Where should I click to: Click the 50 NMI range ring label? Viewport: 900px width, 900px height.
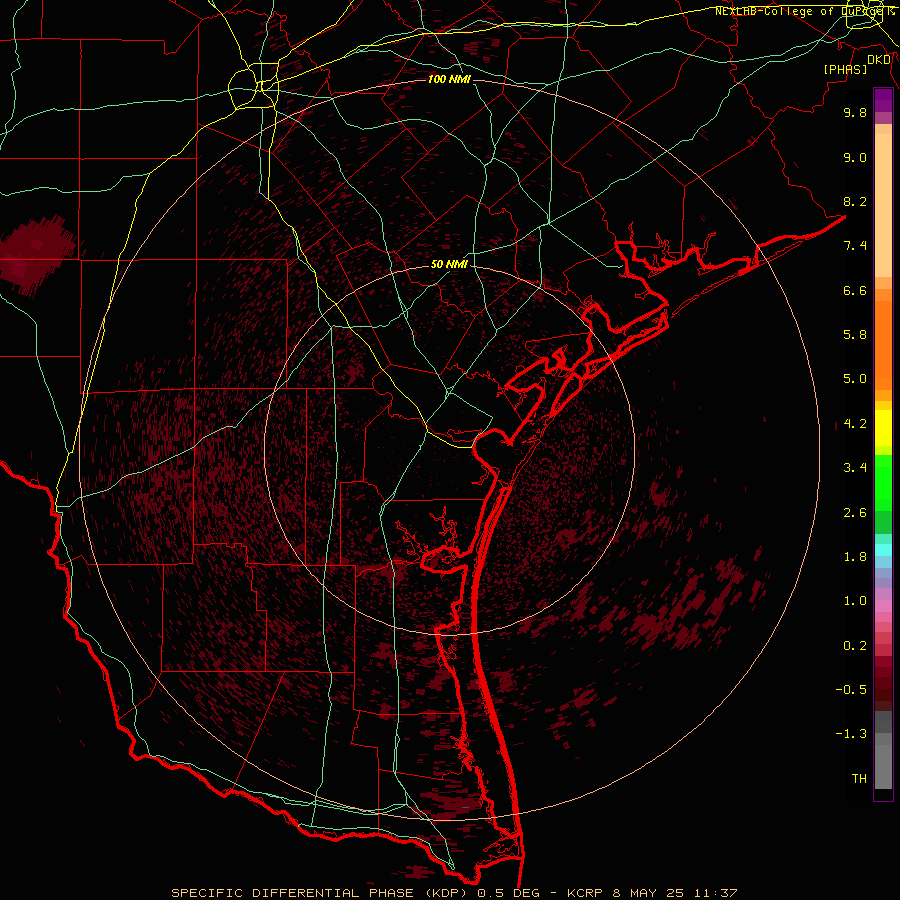point(449,264)
